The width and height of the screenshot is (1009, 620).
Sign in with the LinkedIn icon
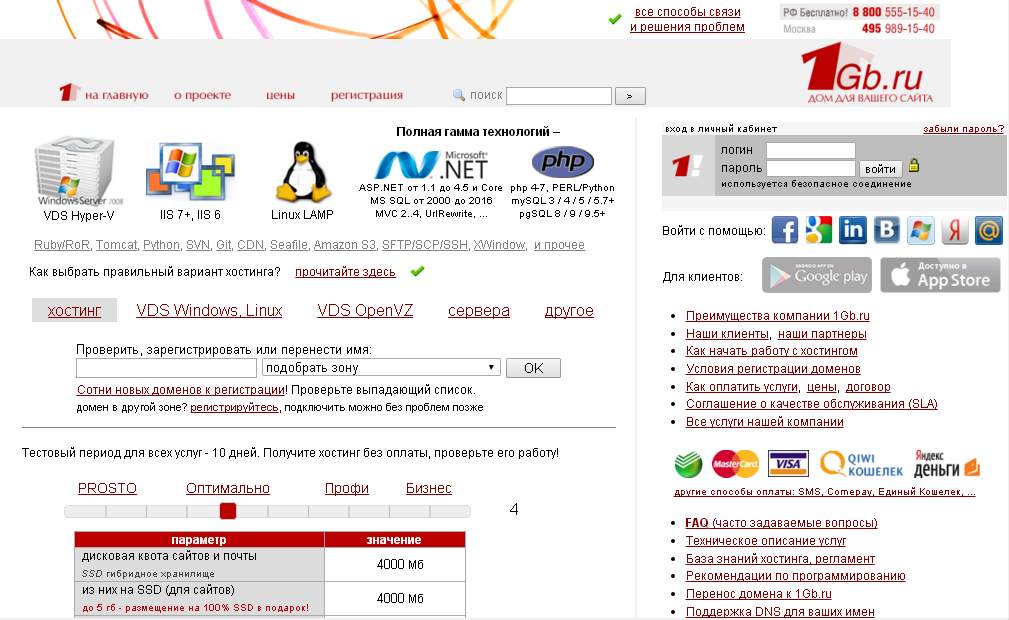pyautogui.click(x=853, y=230)
